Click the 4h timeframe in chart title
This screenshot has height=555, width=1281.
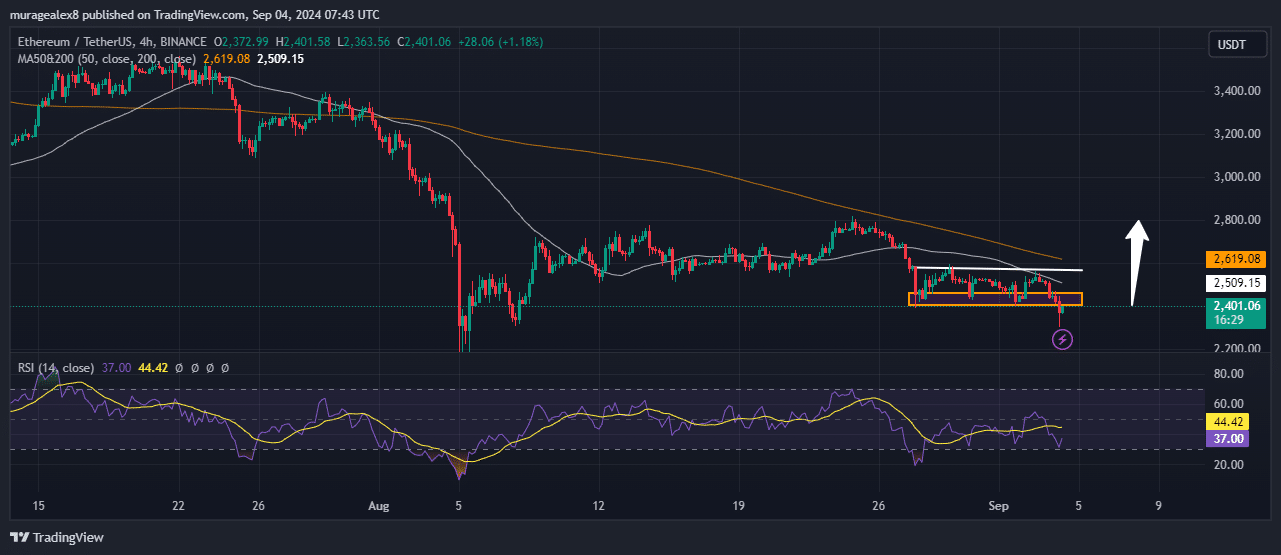pos(149,42)
